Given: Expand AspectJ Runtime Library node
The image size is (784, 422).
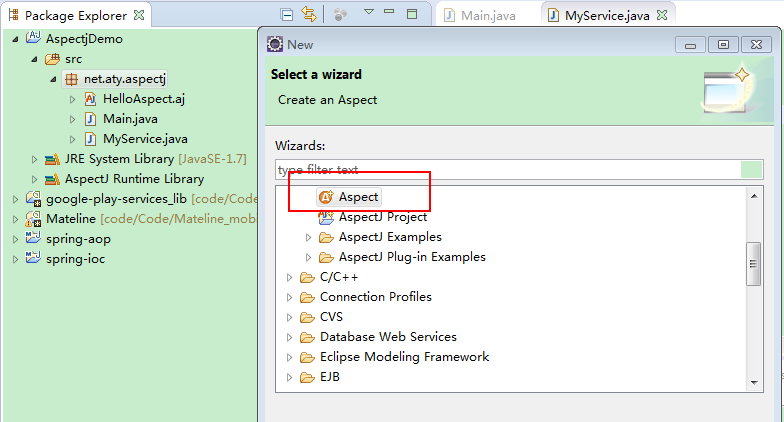Looking at the screenshot, I should pyautogui.click(x=34, y=179).
